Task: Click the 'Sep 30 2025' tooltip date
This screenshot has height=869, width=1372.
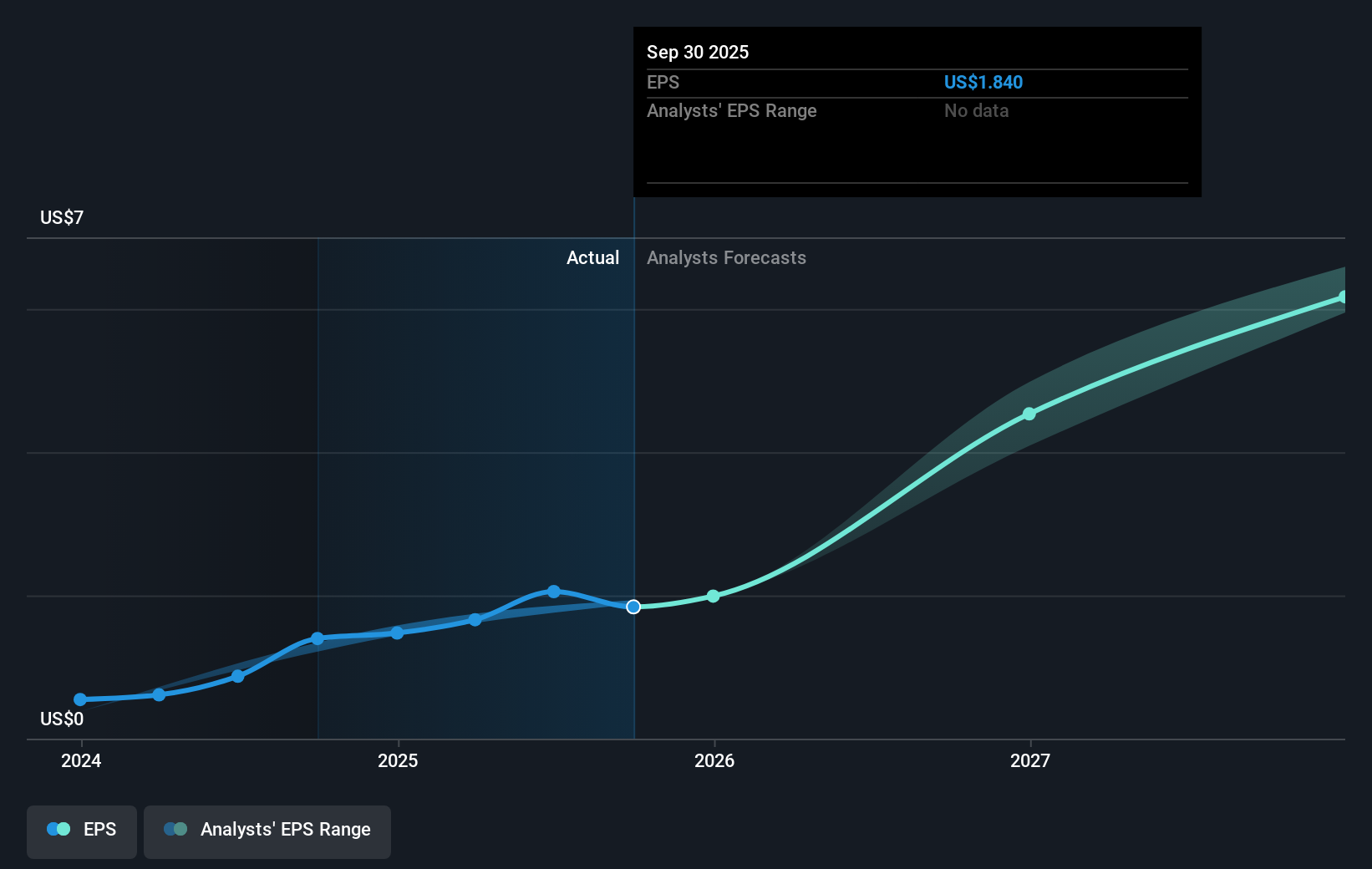Action: coord(698,52)
